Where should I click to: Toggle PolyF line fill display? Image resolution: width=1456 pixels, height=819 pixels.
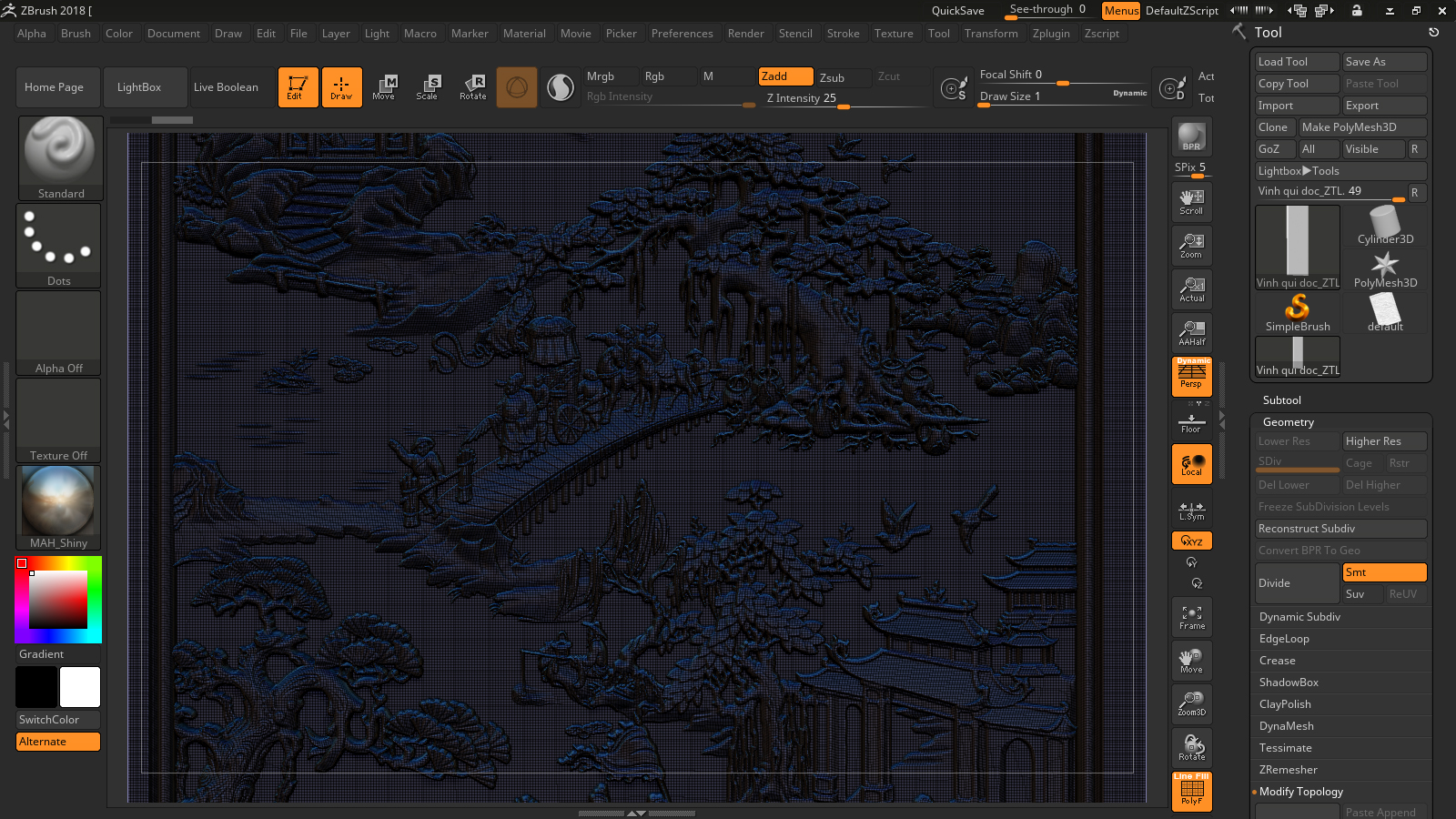(x=1191, y=791)
